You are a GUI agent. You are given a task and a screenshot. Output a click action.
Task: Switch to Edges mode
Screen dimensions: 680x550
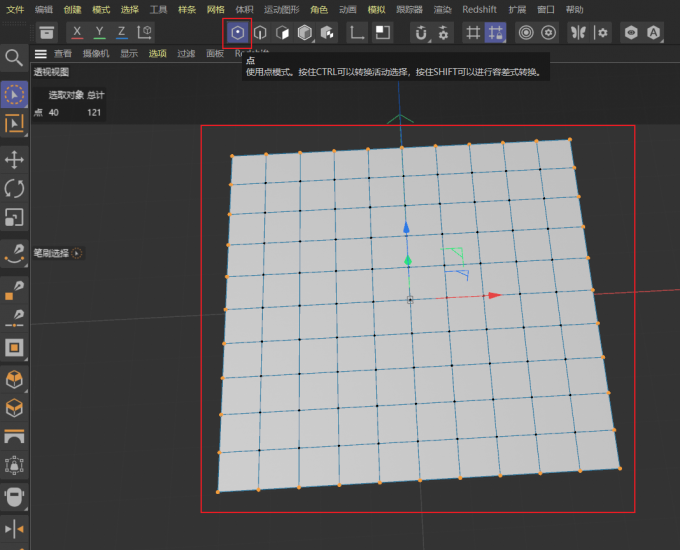tap(260, 33)
